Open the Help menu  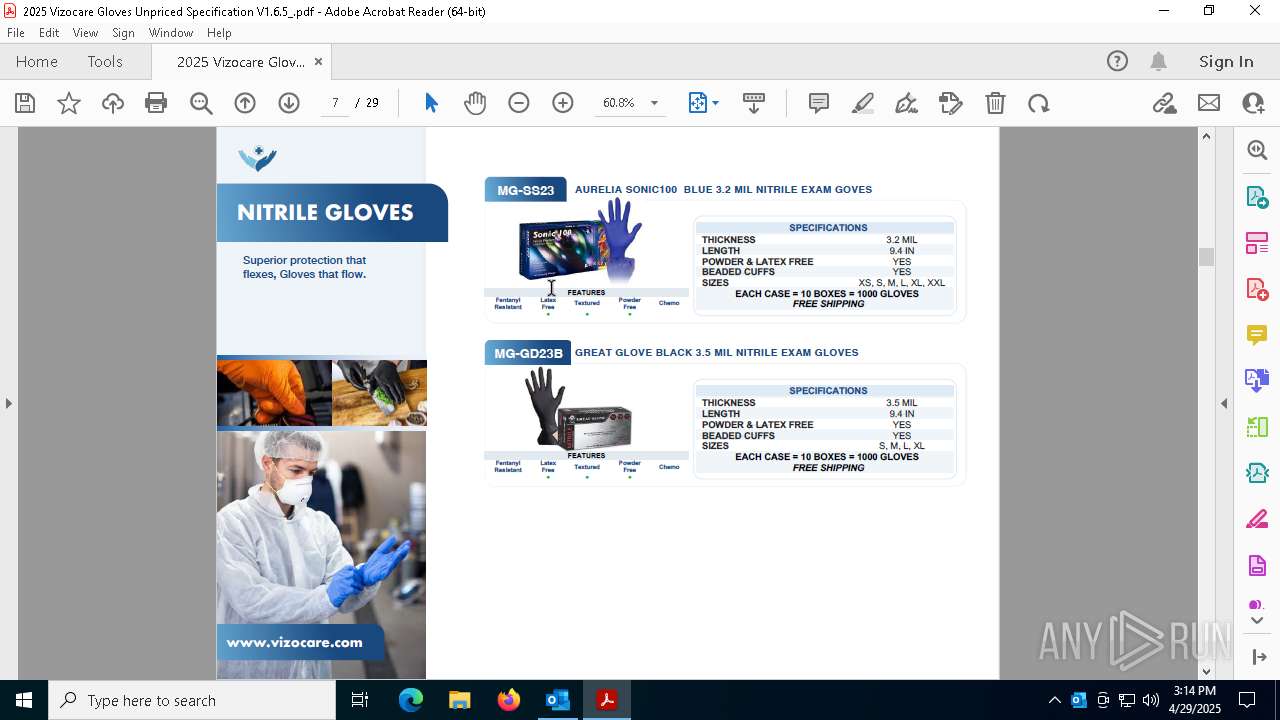[219, 32]
